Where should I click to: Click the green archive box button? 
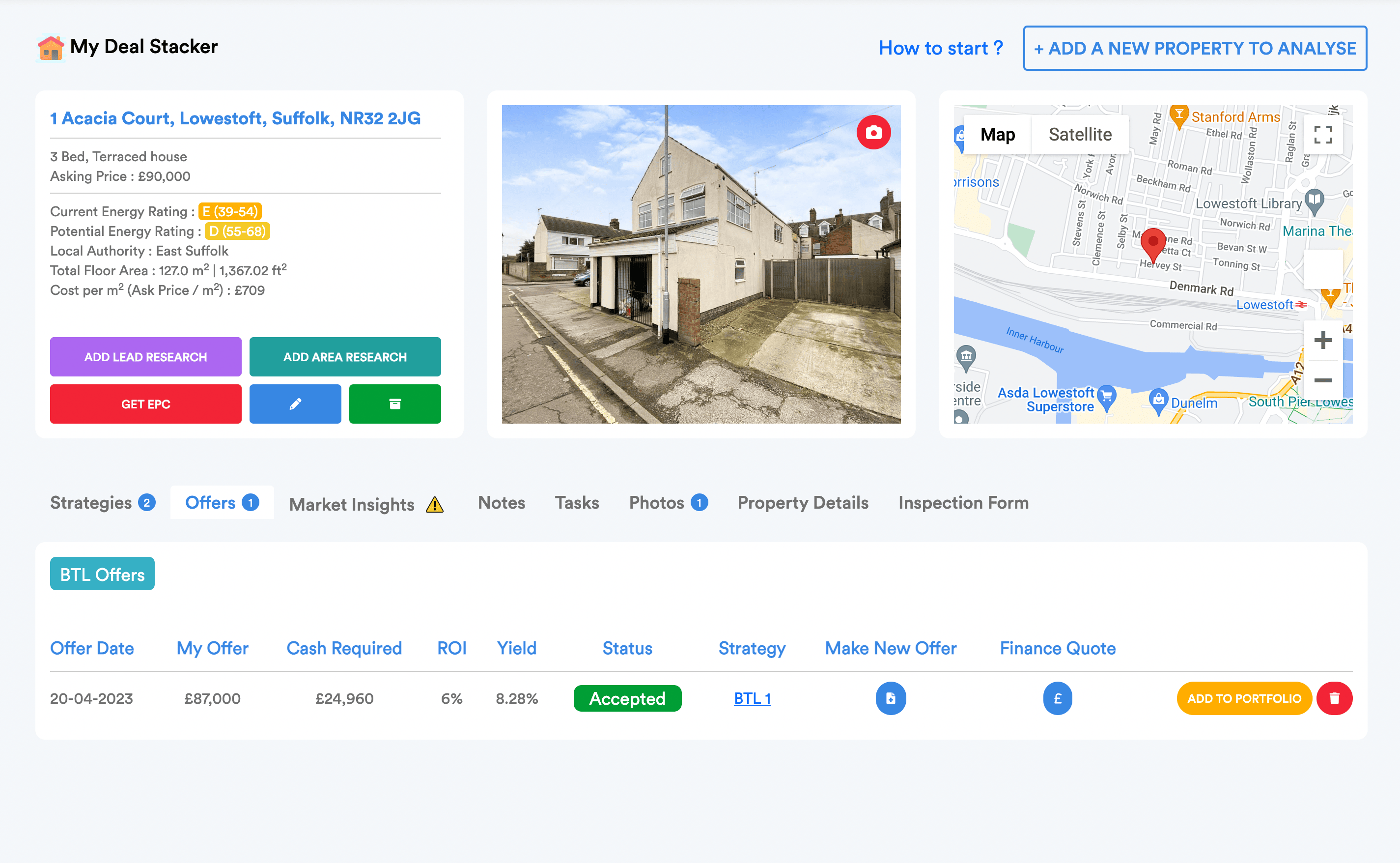395,404
